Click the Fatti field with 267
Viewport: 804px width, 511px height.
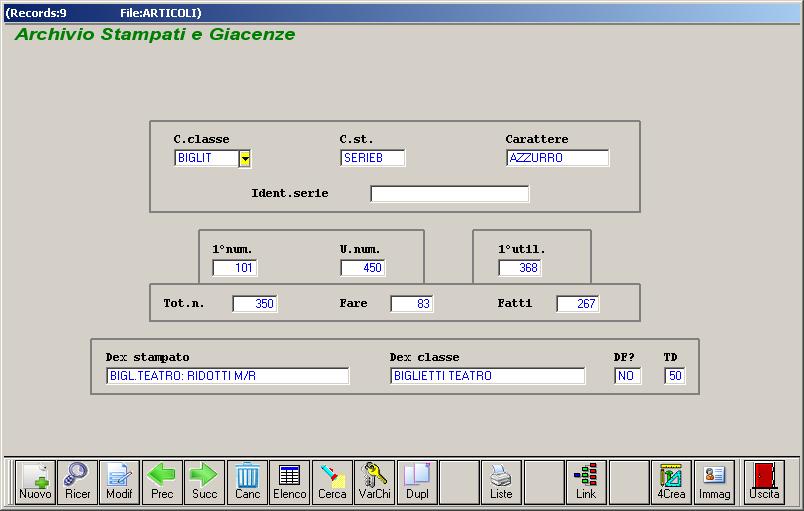point(578,303)
